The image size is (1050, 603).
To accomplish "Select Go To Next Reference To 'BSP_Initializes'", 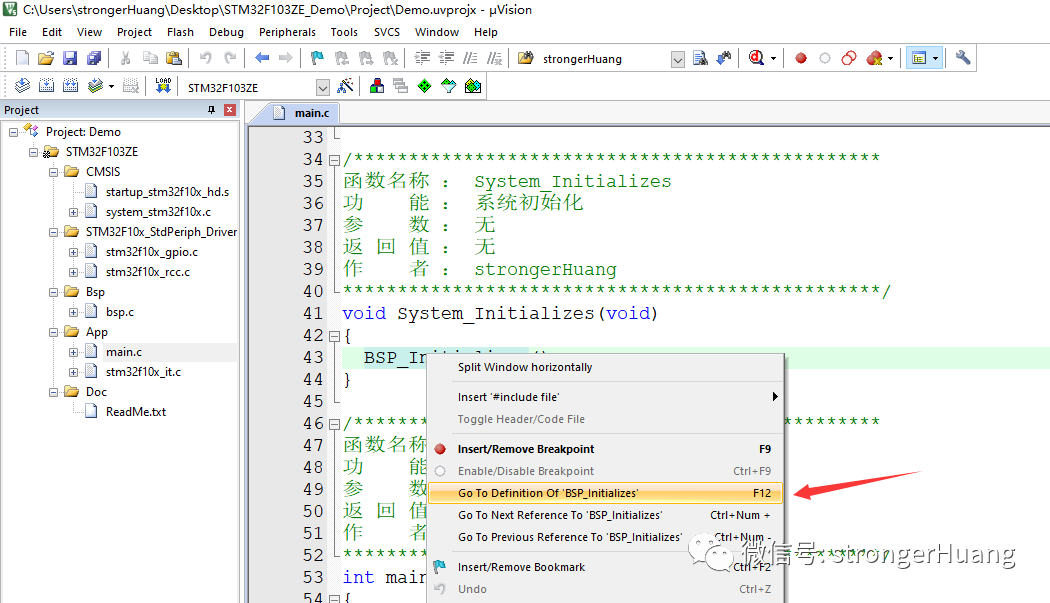I will tap(605, 515).
